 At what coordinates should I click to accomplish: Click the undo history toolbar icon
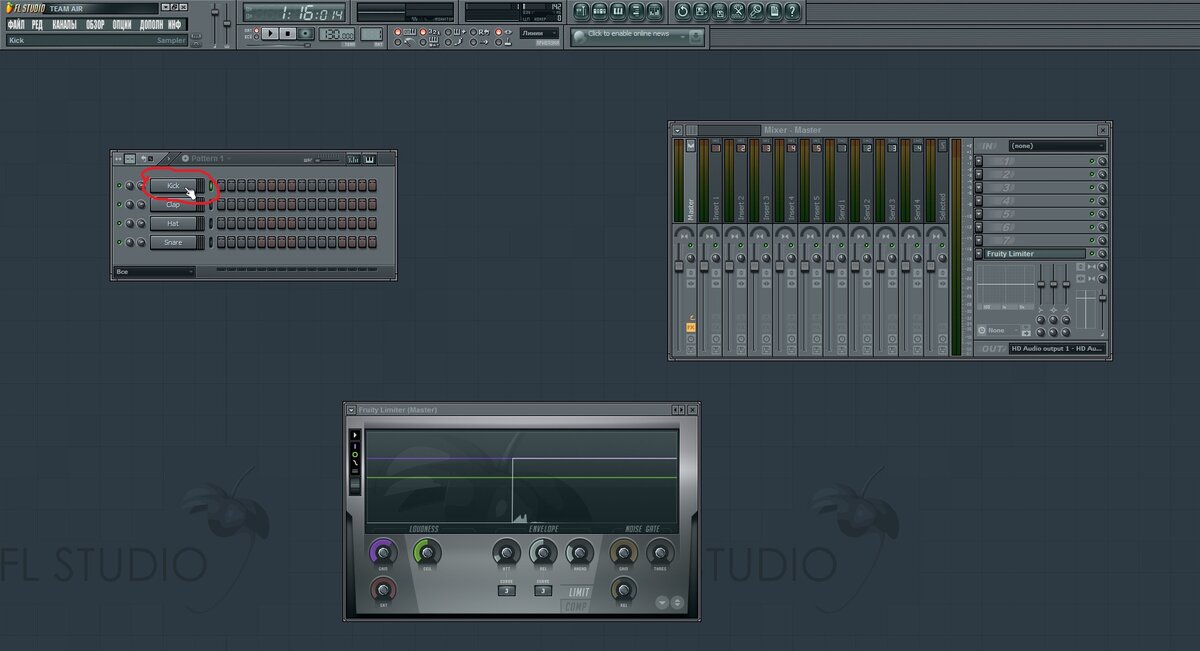683,11
